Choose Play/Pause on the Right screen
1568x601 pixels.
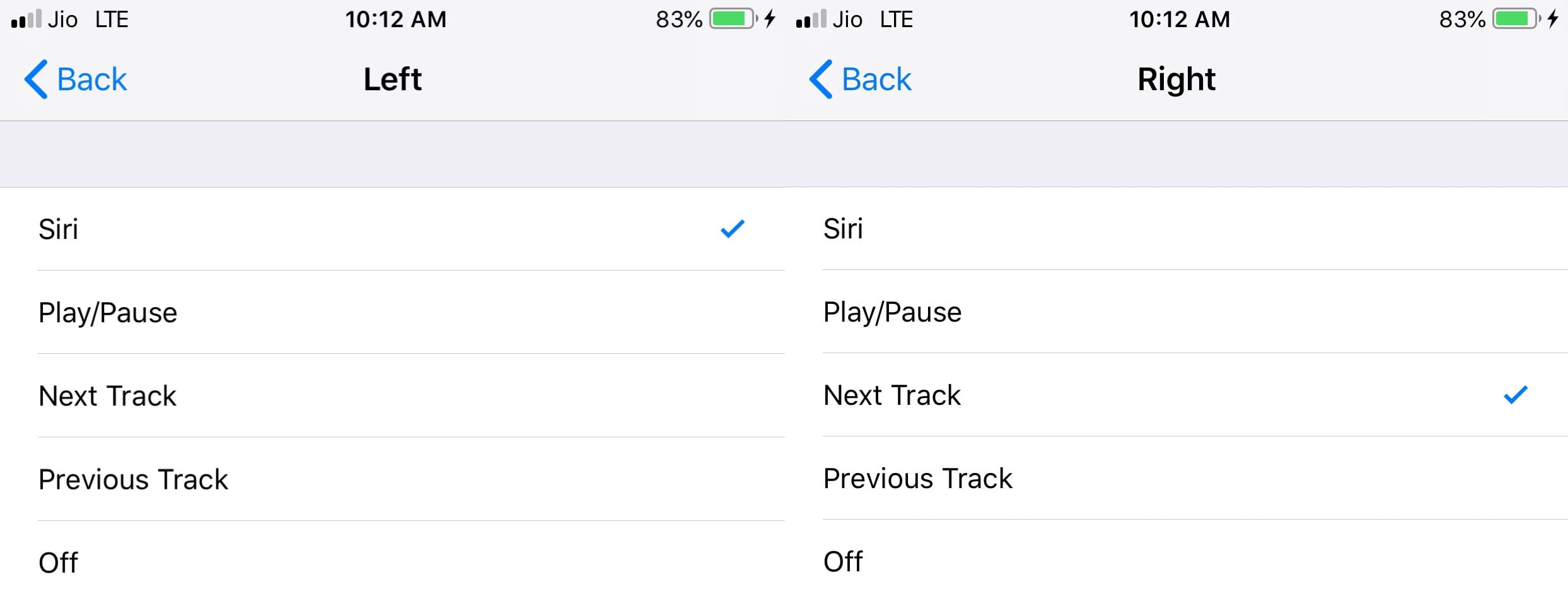click(1176, 312)
